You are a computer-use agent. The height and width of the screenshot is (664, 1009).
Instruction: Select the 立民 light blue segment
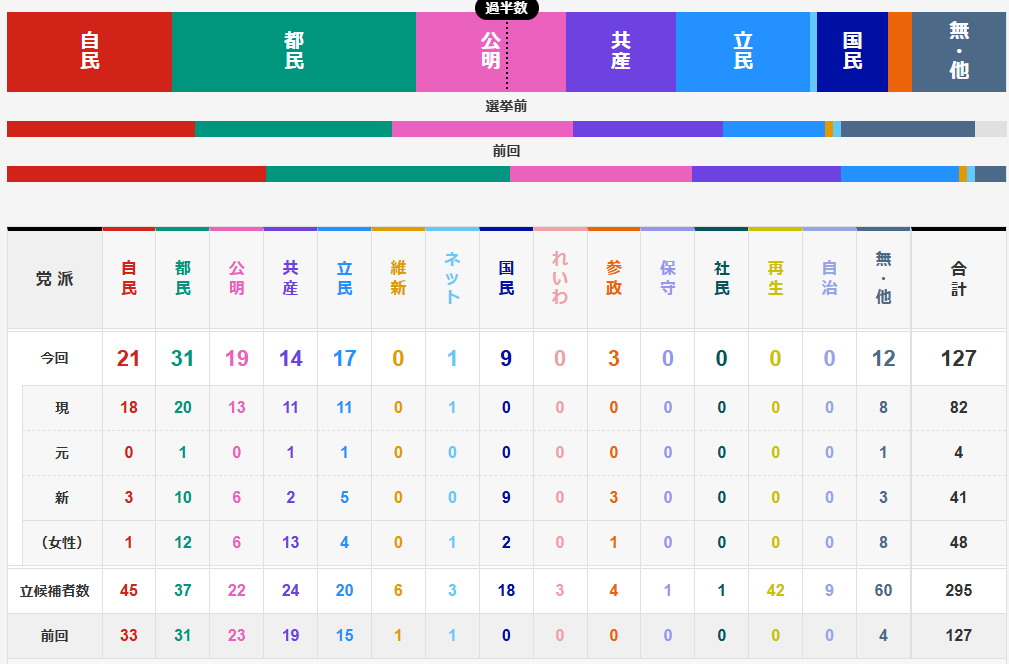click(x=744, y=52)
